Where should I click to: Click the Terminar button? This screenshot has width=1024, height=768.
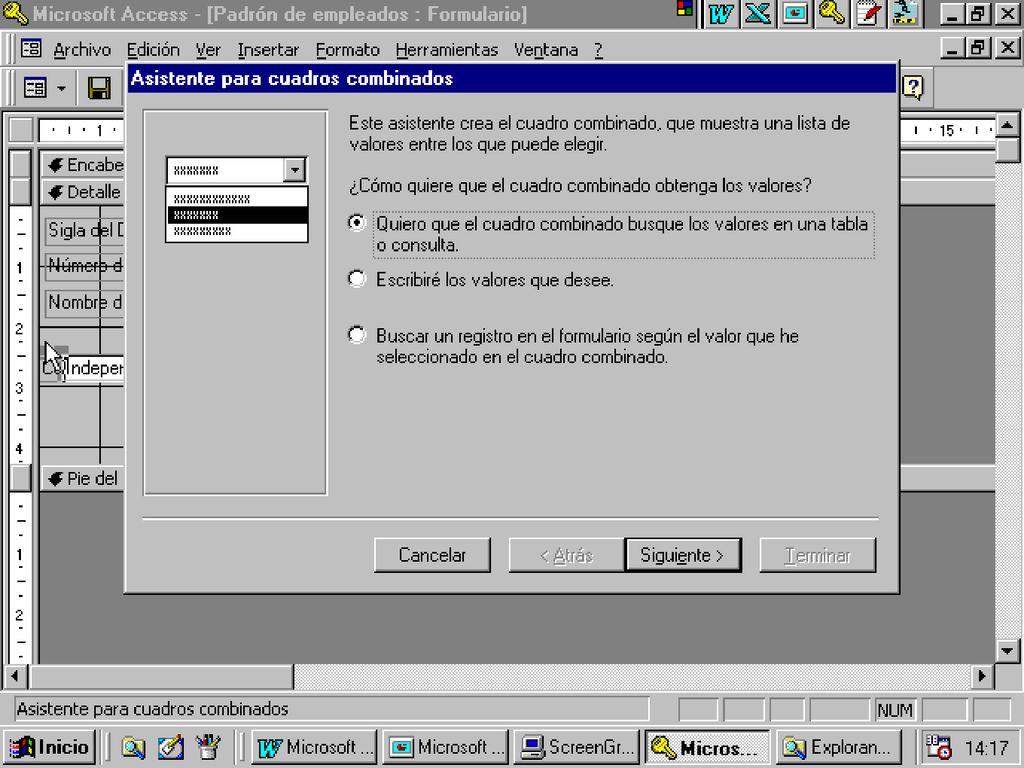point(818,555)
